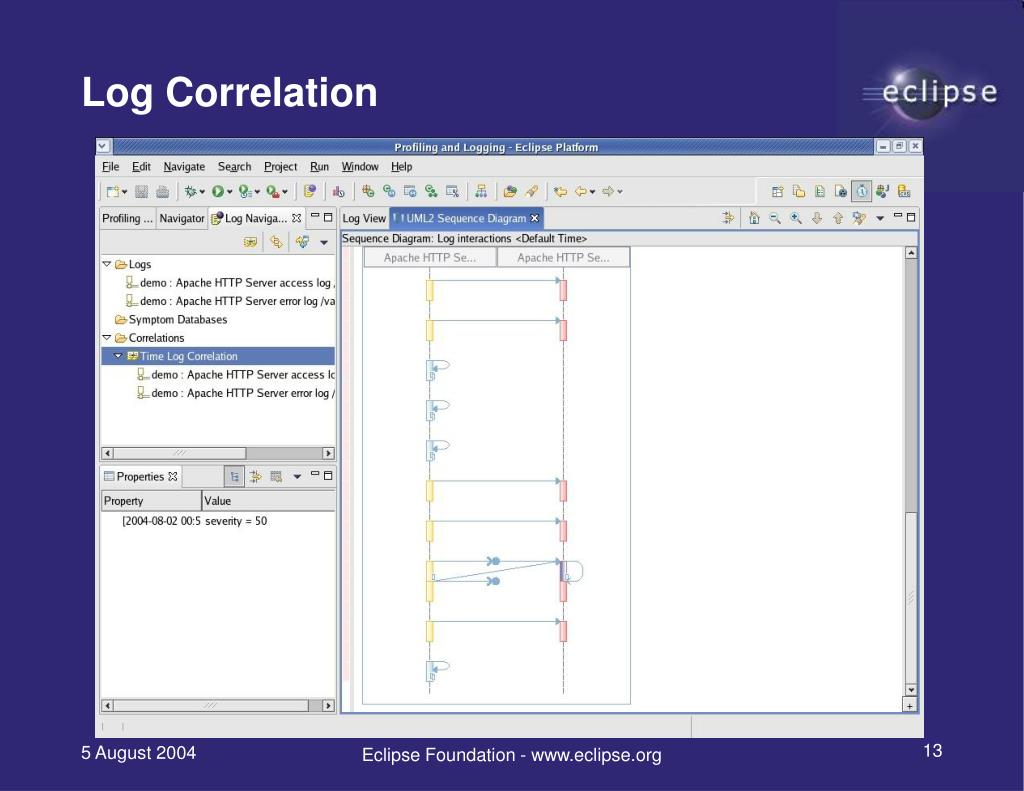This screenshot has width=1024, height=791.
Task: Click the Properties horizontal scrollbar thumb
Action: 210,705
